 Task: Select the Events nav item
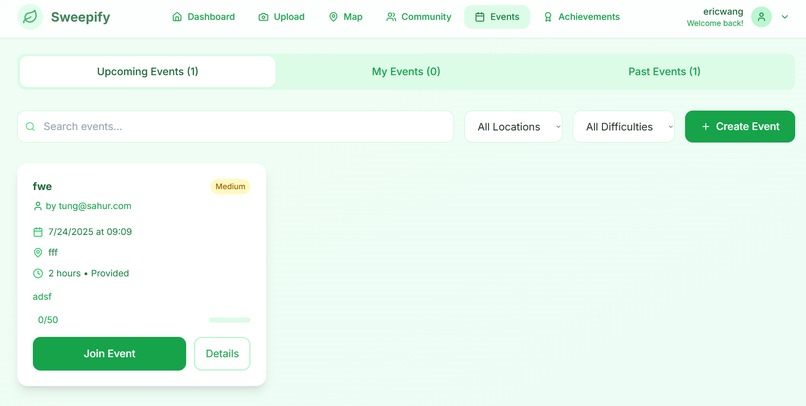tap(497, 17)
